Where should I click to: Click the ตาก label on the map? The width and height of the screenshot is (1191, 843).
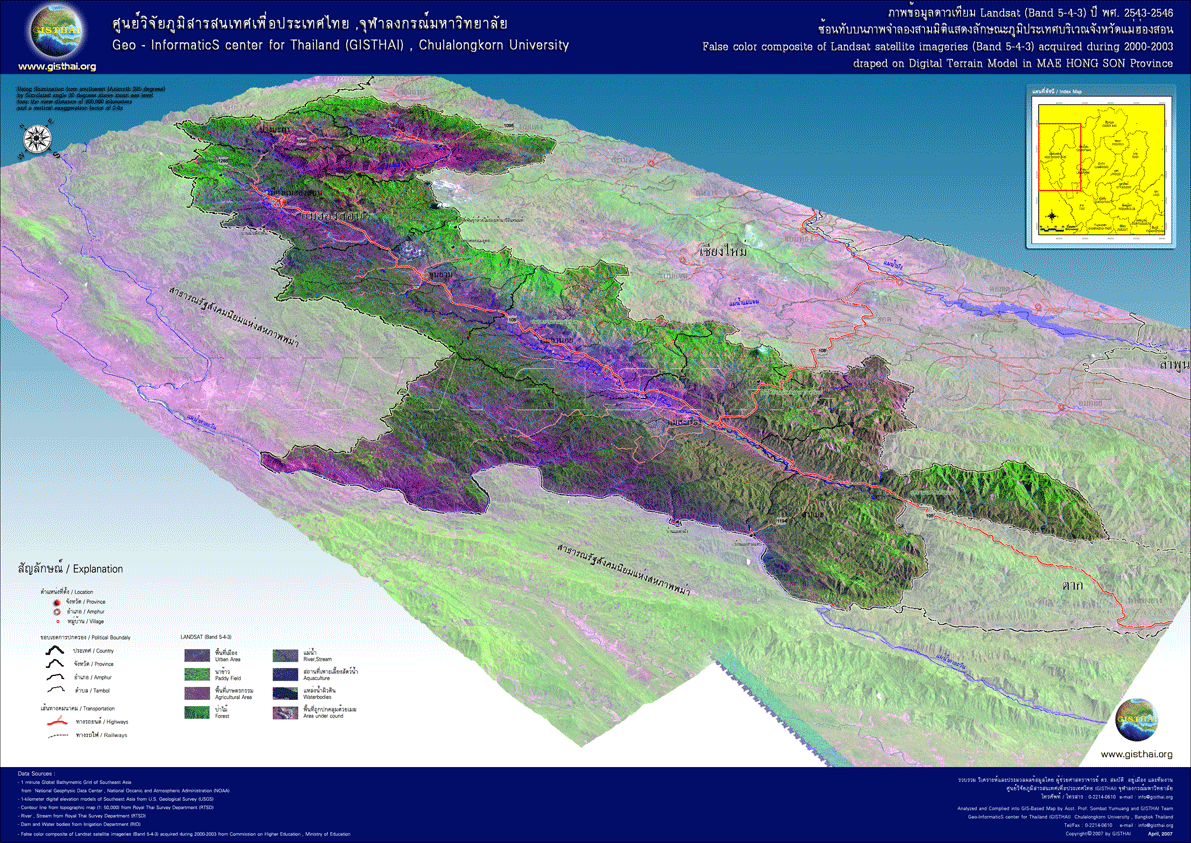pyautogui.click(x=1072, y=585)
